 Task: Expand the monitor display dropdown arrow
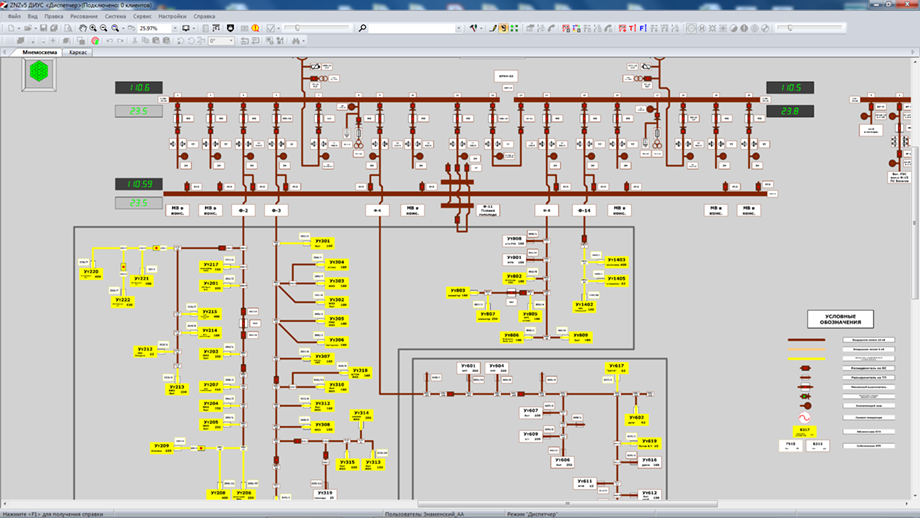[x=194, y=29]
